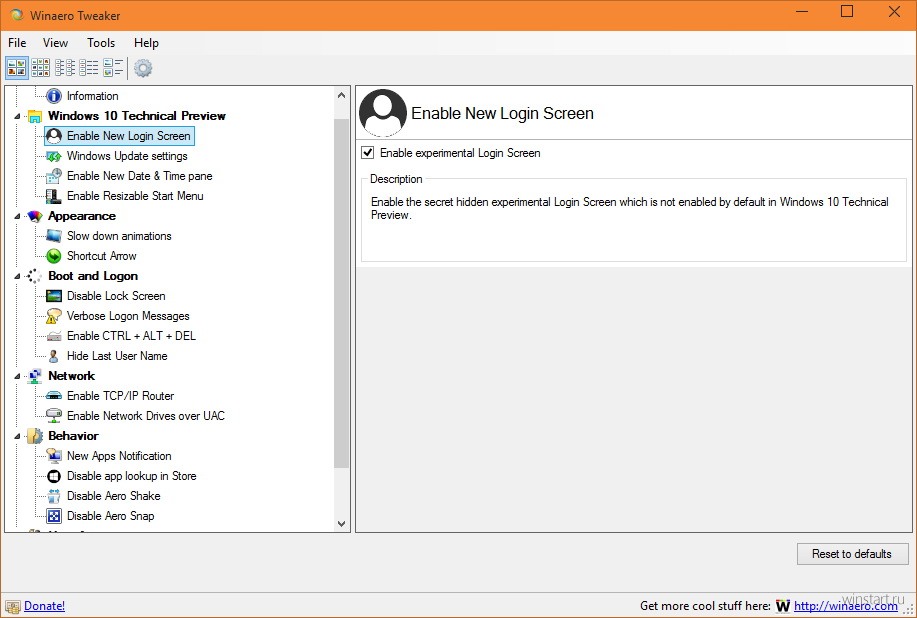Viewport: 917px width, 618px height.
Task: Click the Enable TCP/IP Router icon
Action: click(54, 396)
